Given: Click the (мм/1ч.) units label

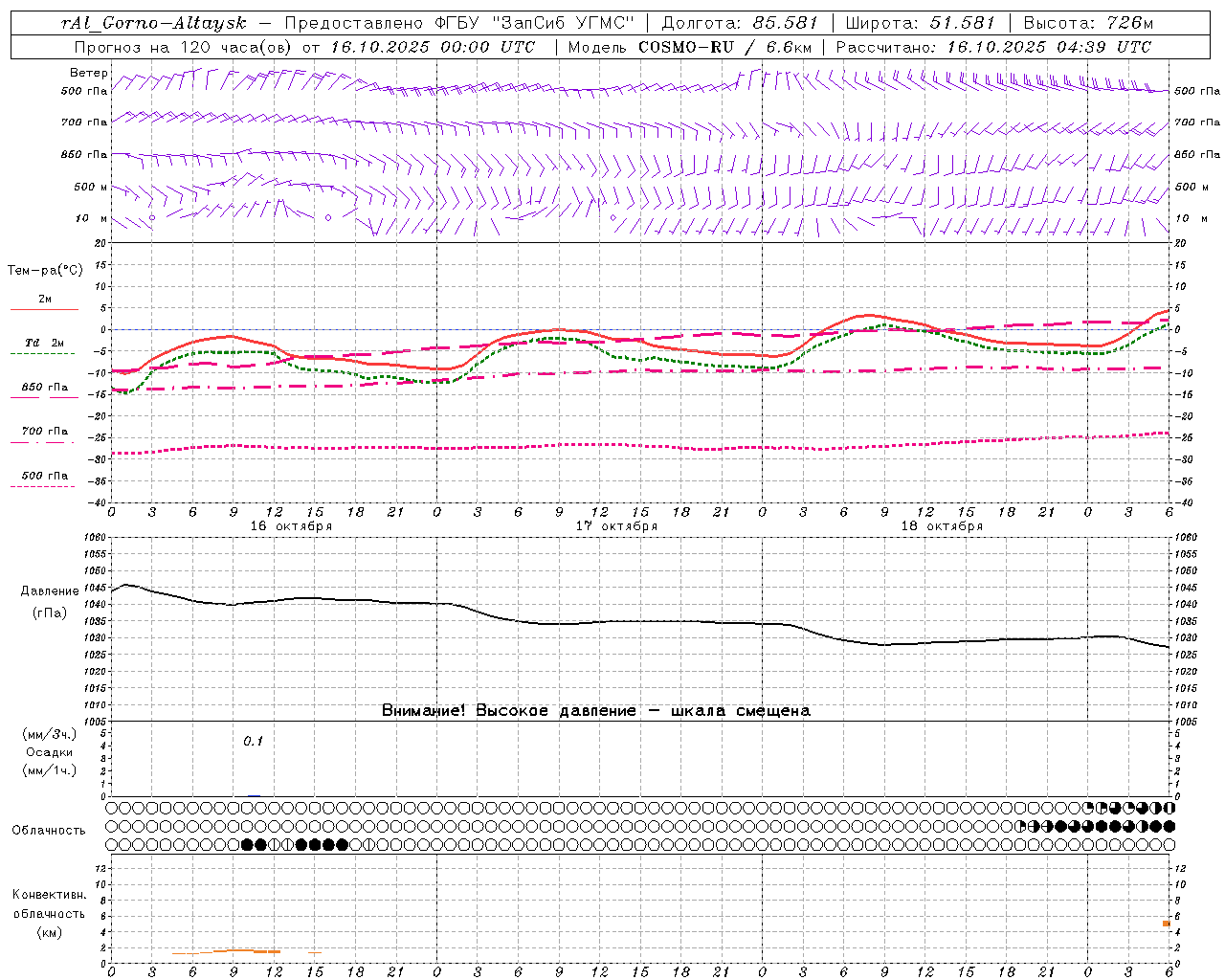Looking at the screenshot, I should [49, 770].
